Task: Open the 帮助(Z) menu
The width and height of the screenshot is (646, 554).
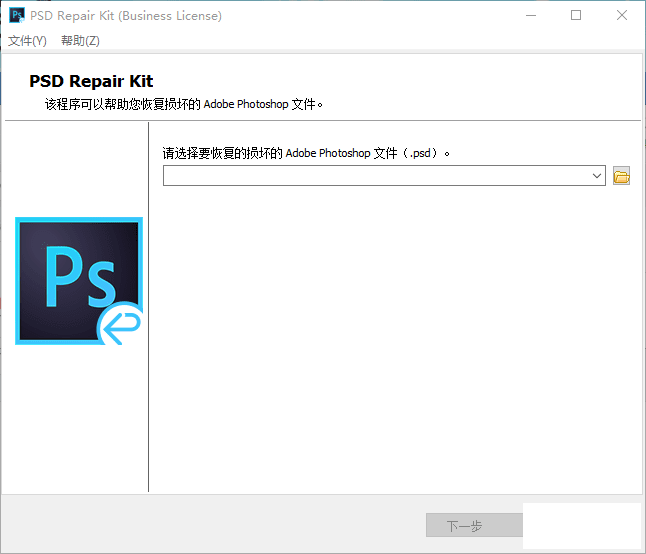Action: pos(80,41)
